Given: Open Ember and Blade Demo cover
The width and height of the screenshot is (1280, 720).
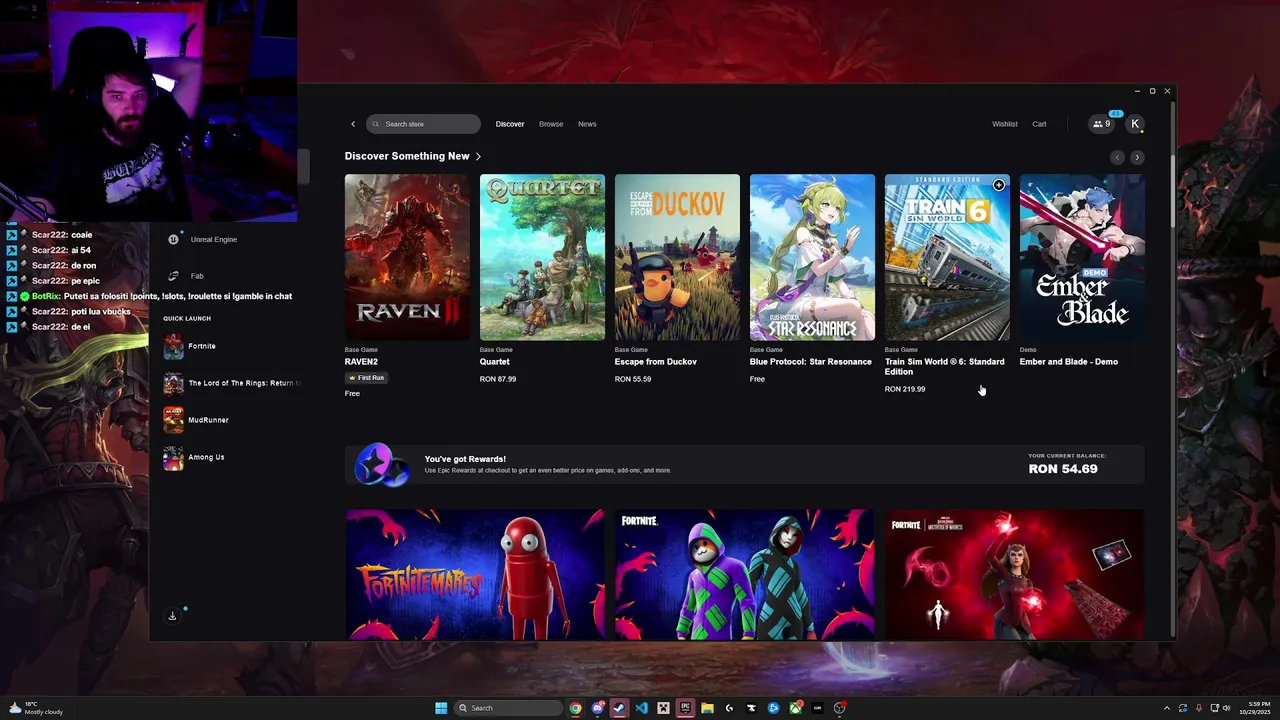Looking at the screenshot, I should pyautogui.click(x=1082, y=257).
